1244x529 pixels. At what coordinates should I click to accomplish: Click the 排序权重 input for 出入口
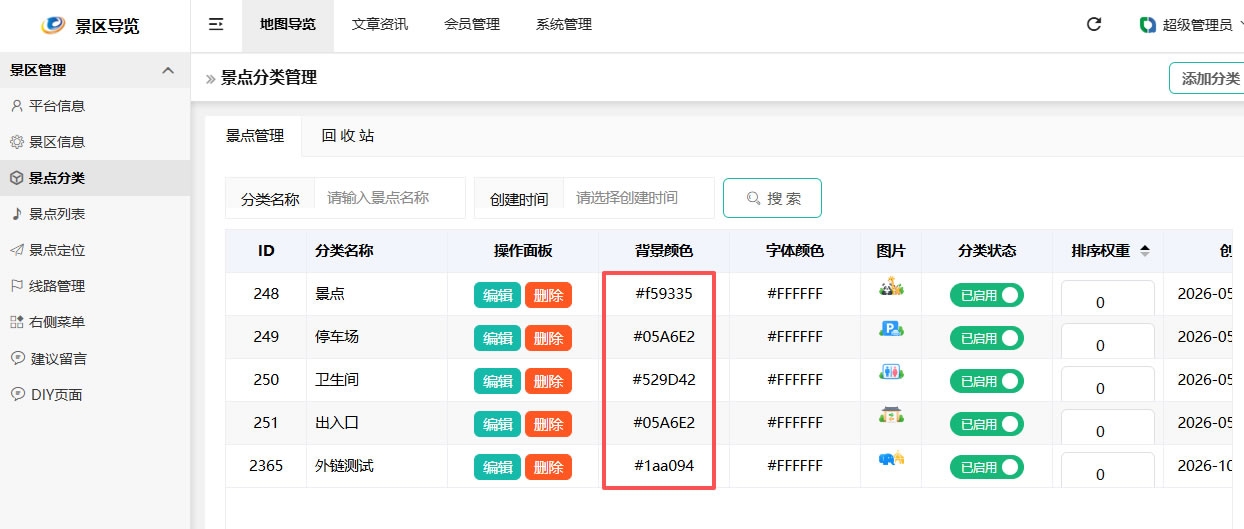point(1107,428)
